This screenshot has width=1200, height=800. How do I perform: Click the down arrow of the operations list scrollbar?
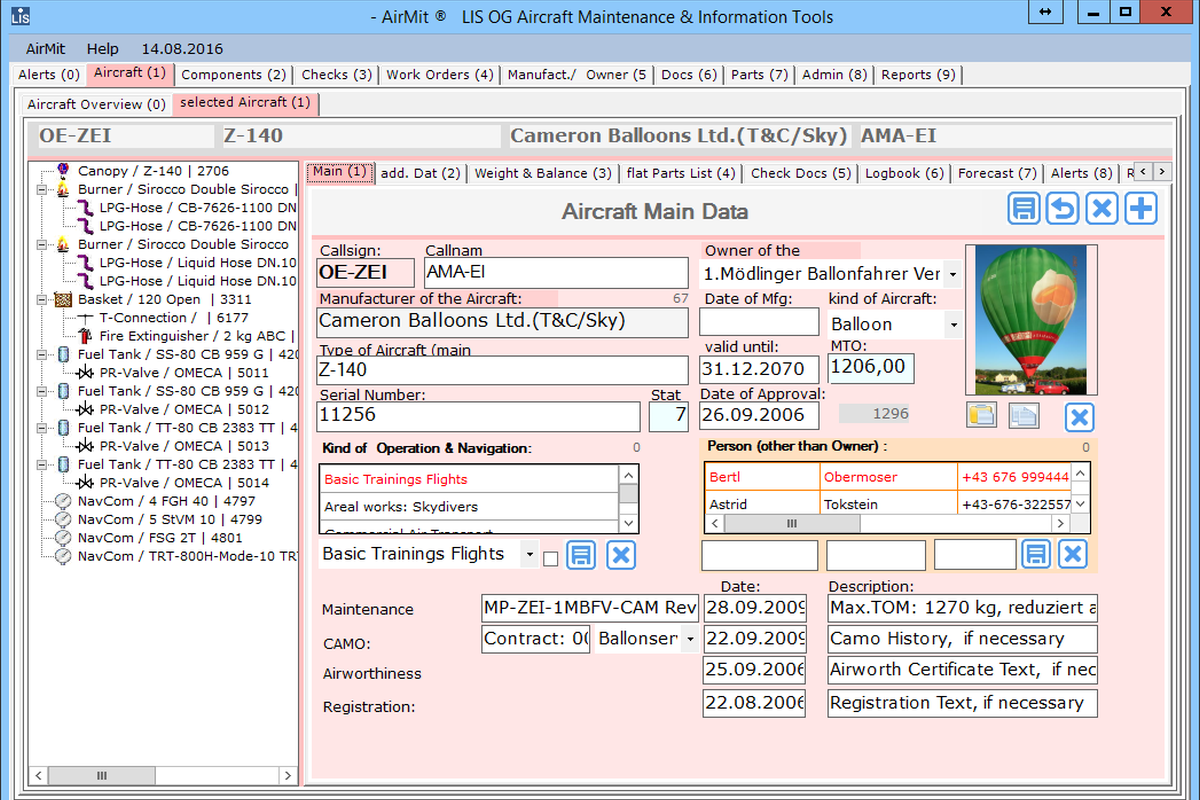coord(628,523)
